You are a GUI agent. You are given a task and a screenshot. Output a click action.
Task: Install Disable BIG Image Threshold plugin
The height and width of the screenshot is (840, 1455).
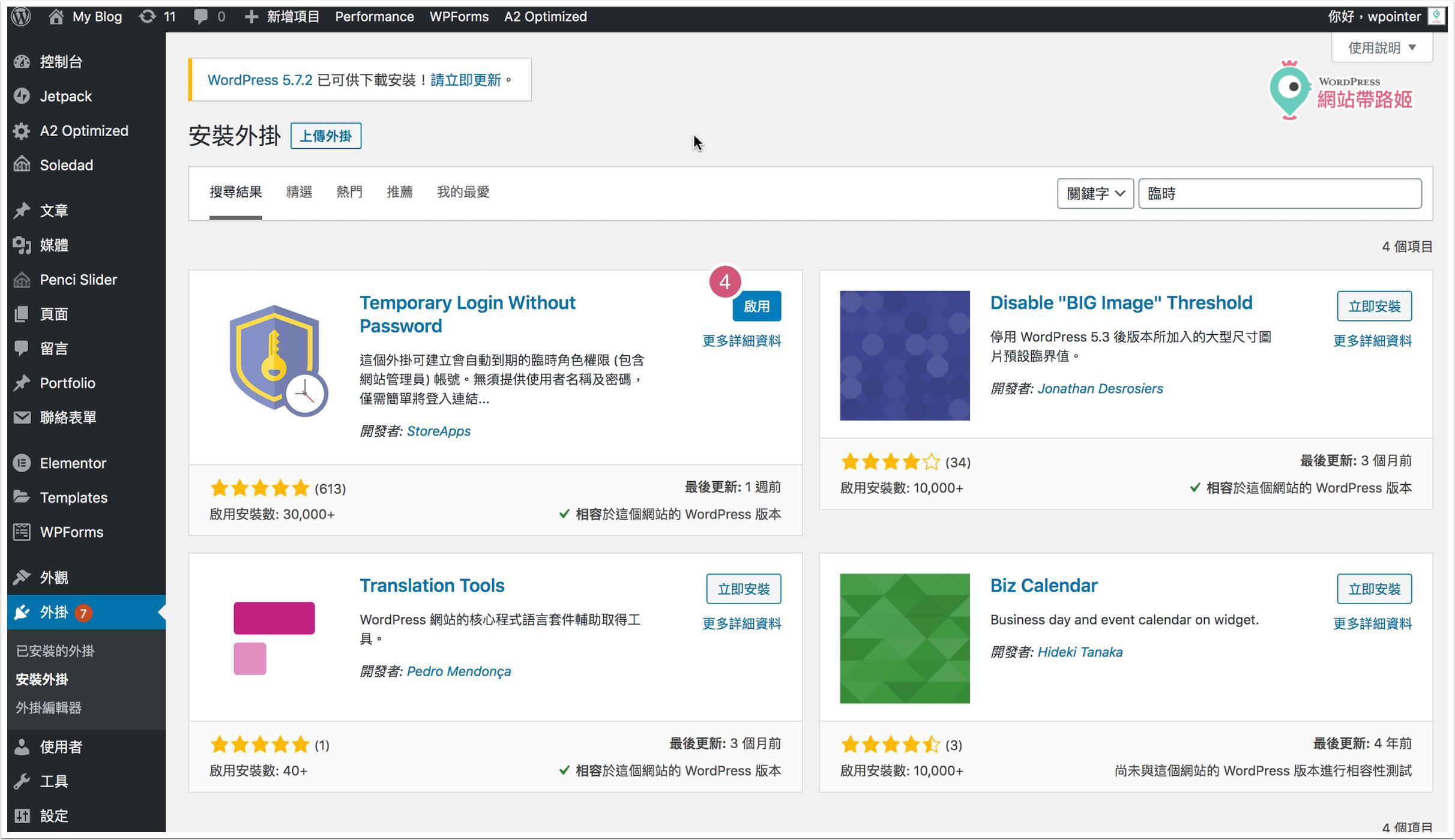[x=1374, y=306]
